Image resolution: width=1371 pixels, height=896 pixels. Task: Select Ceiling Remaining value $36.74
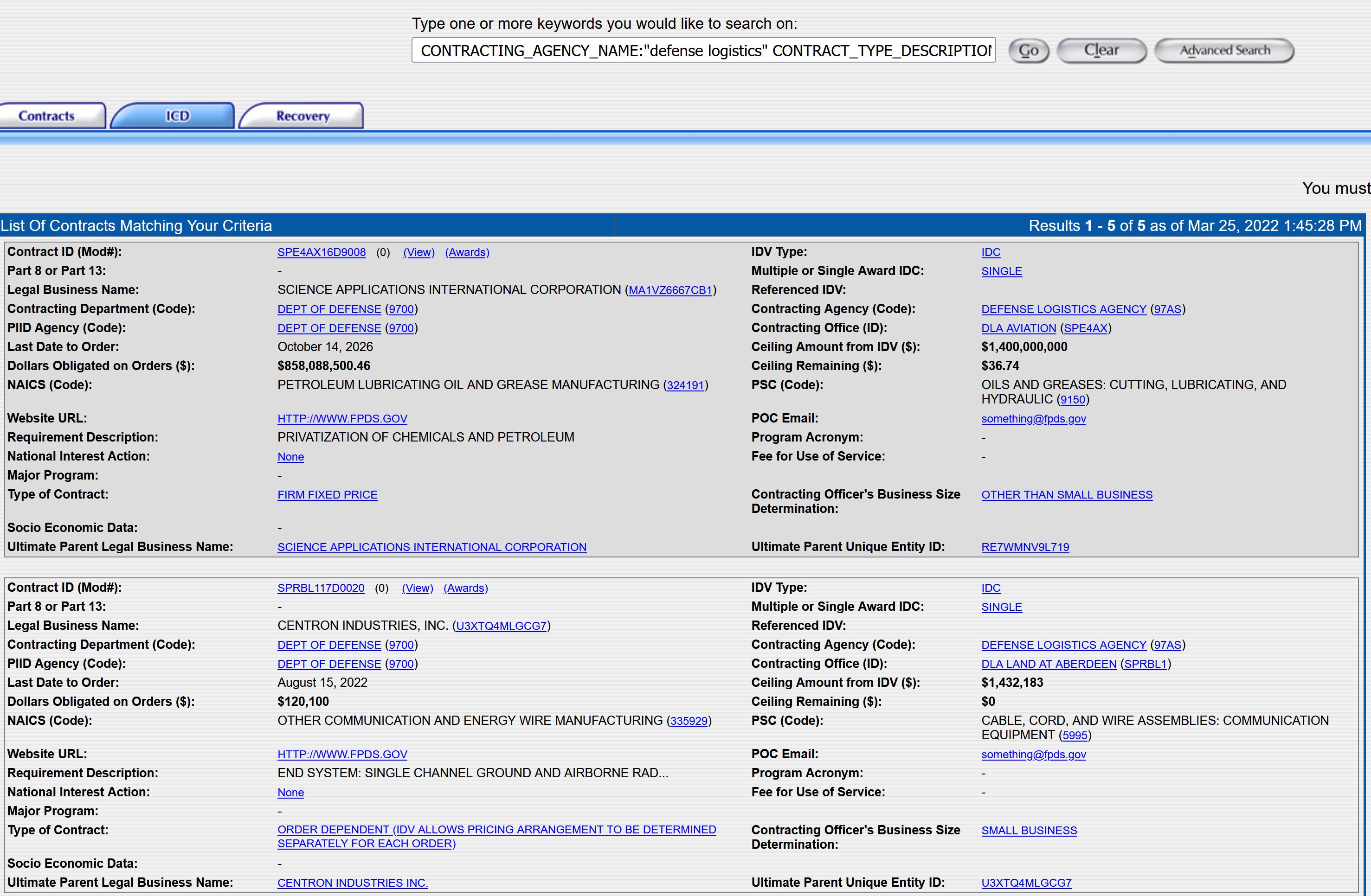tap(1000, 365)
